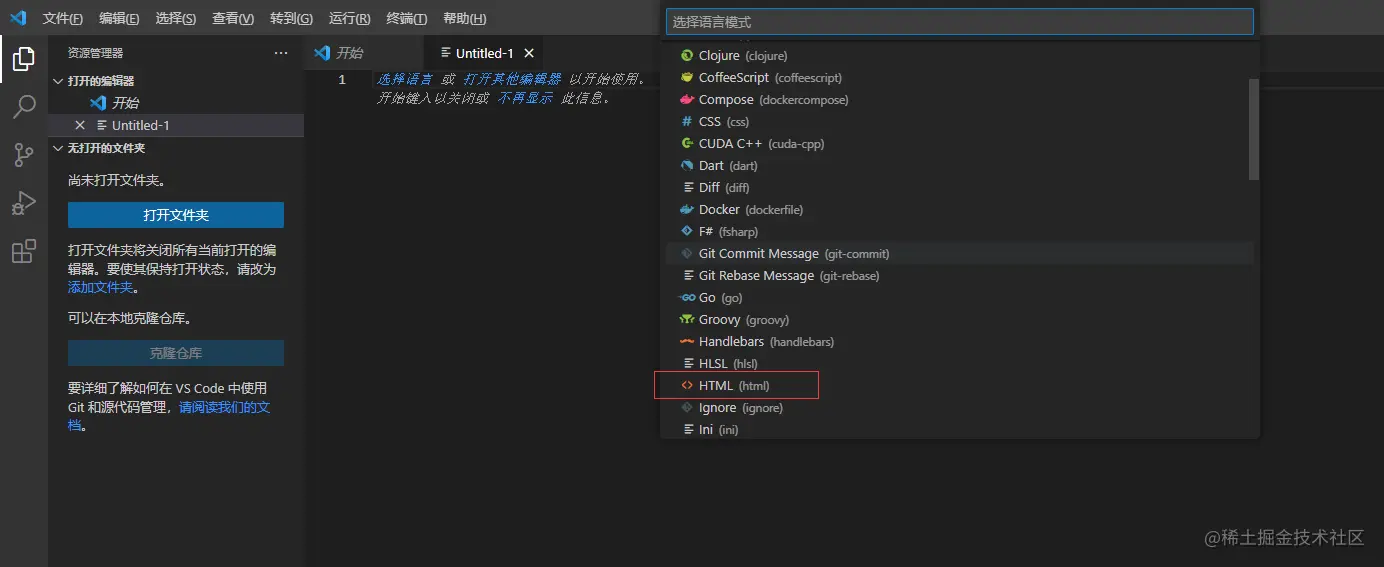Open the Run and Debug view icon
The width and height of the screenshot is (1384, 567).
click(23, 203)
